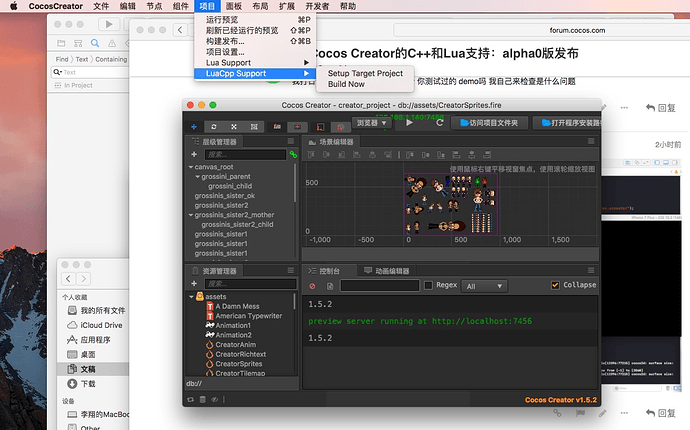Click the 打开程序安装路径 button

point(569,123)
